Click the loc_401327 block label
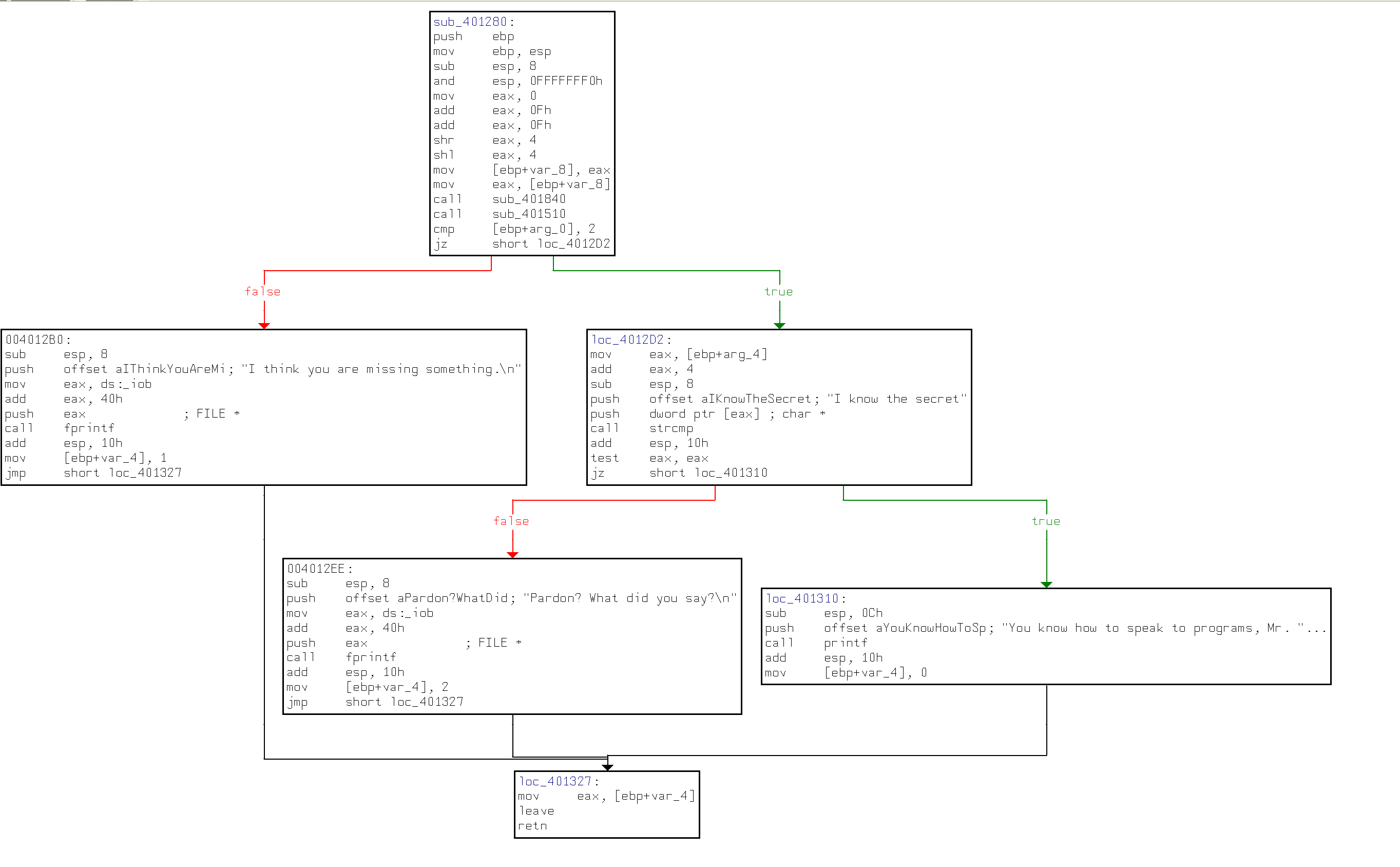Image resolution: width=1400 pixels, height=867 pixels. [x=555, y=782]
